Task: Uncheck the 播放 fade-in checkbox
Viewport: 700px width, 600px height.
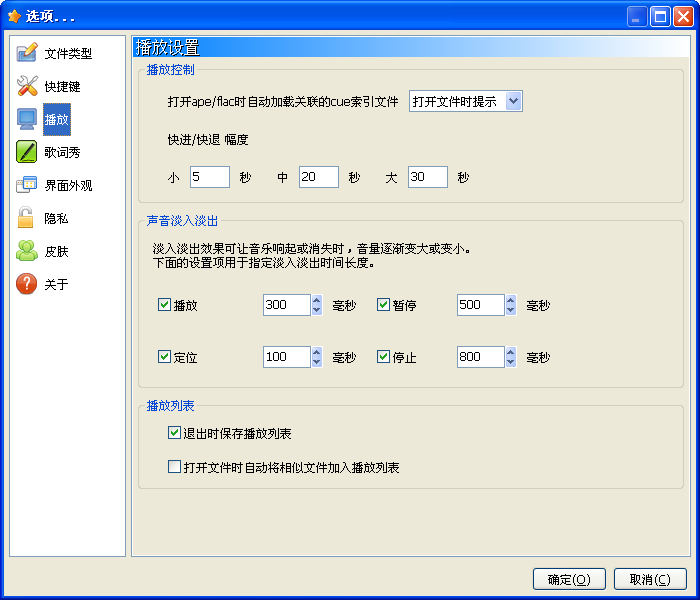Action: [165, 305]
